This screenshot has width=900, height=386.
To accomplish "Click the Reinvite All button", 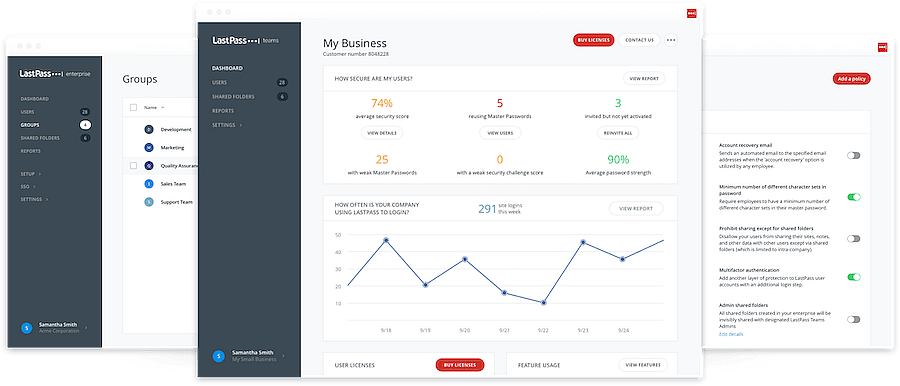I will [618, 133].
